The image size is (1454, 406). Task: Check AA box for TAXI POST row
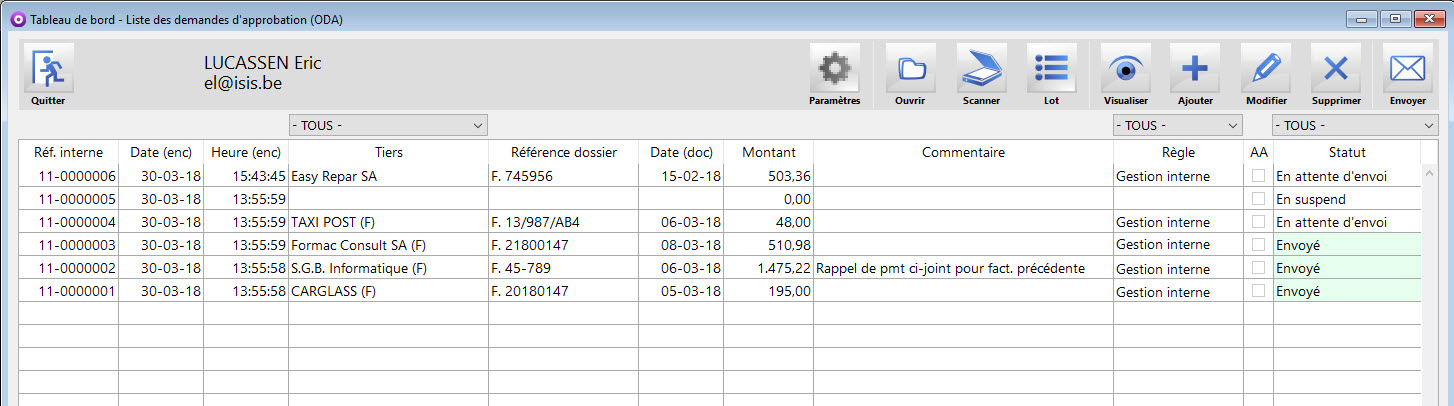(x=1258, y=222)
